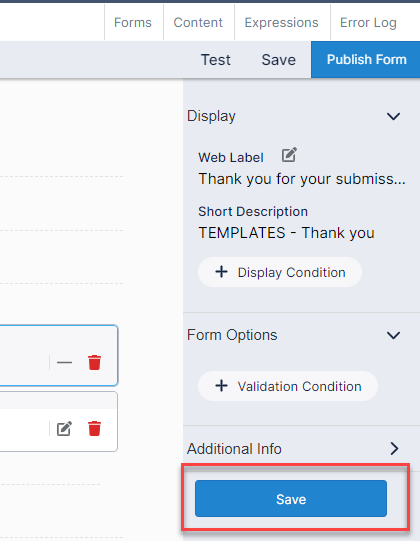Delete the lower card via red trash icon

(x=95, y=429)
